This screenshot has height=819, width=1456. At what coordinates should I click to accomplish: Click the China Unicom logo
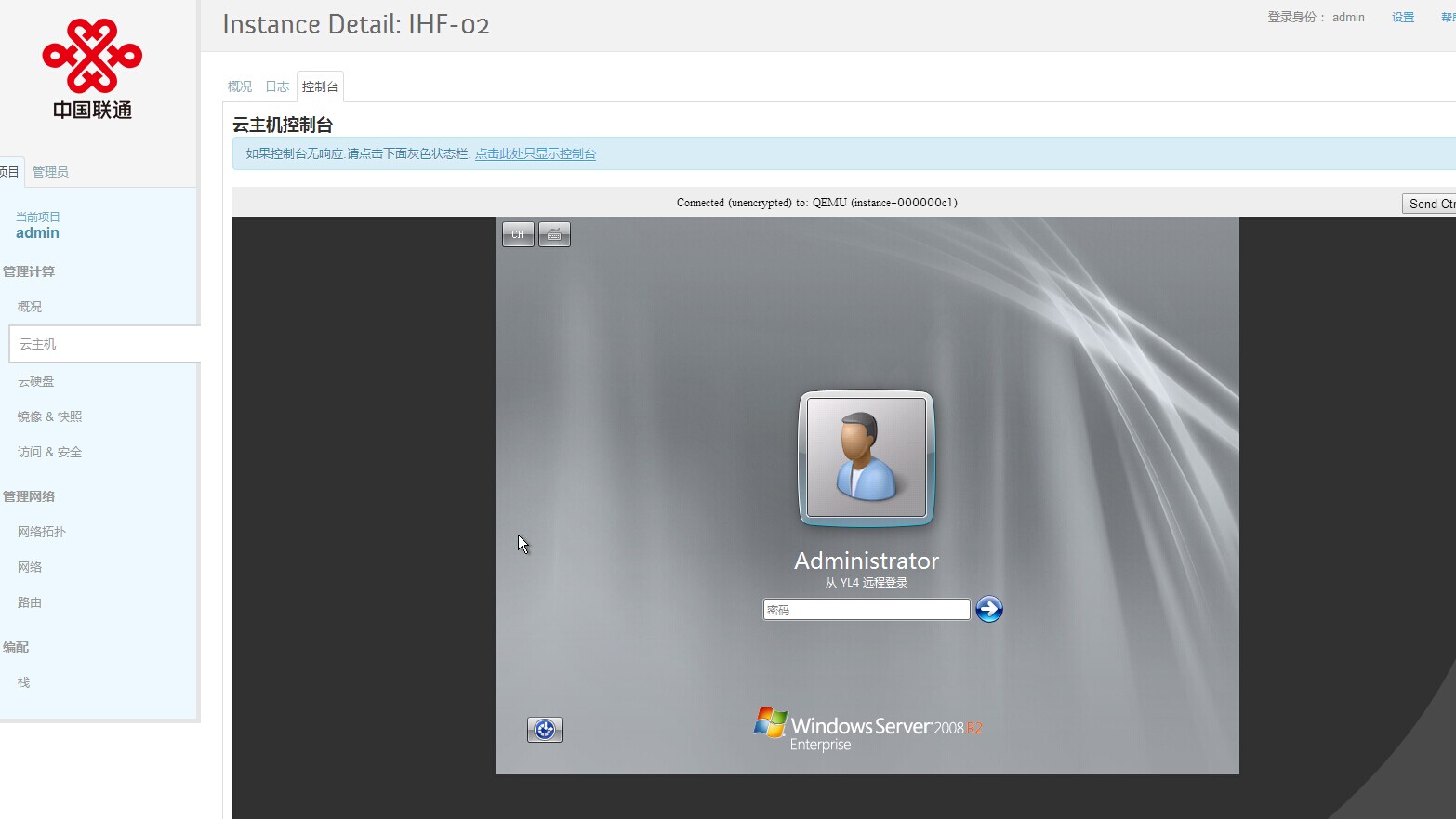tap(92, 70)
